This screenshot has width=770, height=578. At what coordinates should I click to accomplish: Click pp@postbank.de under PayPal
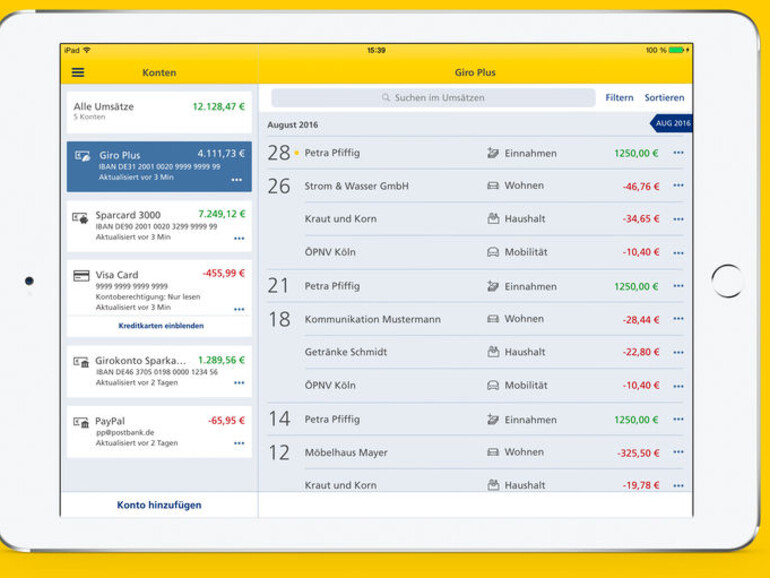tap(125, 433)
